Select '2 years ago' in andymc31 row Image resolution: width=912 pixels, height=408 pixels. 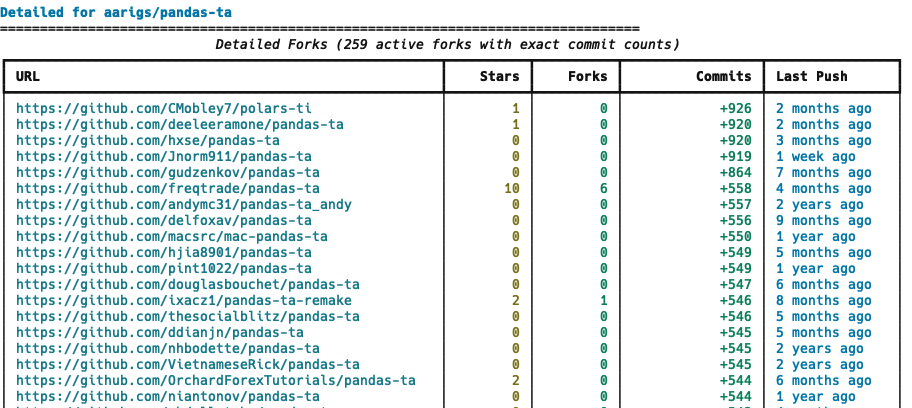tap(820, 204)
